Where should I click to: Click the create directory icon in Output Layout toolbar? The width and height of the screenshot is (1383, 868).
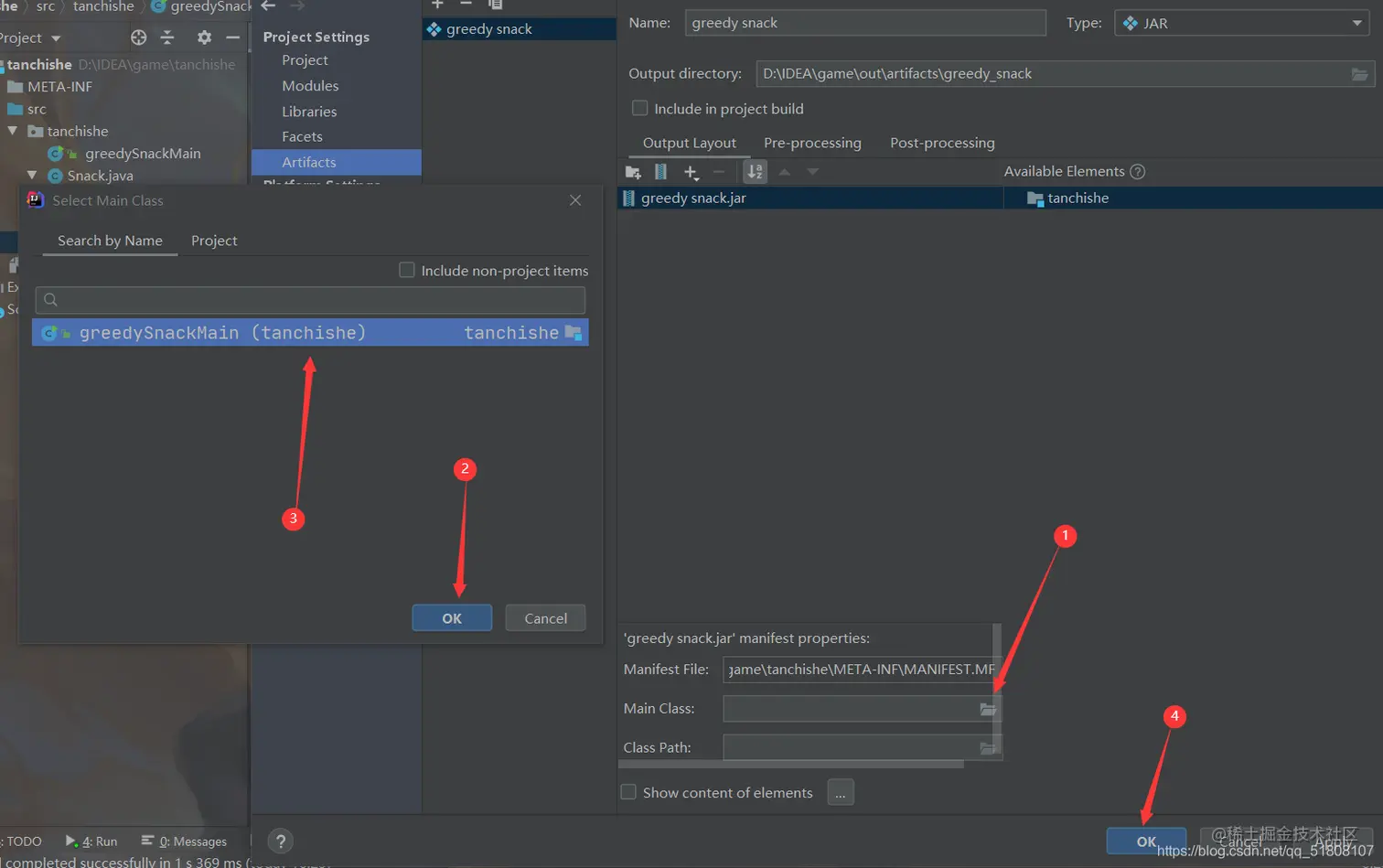(633, 172)
